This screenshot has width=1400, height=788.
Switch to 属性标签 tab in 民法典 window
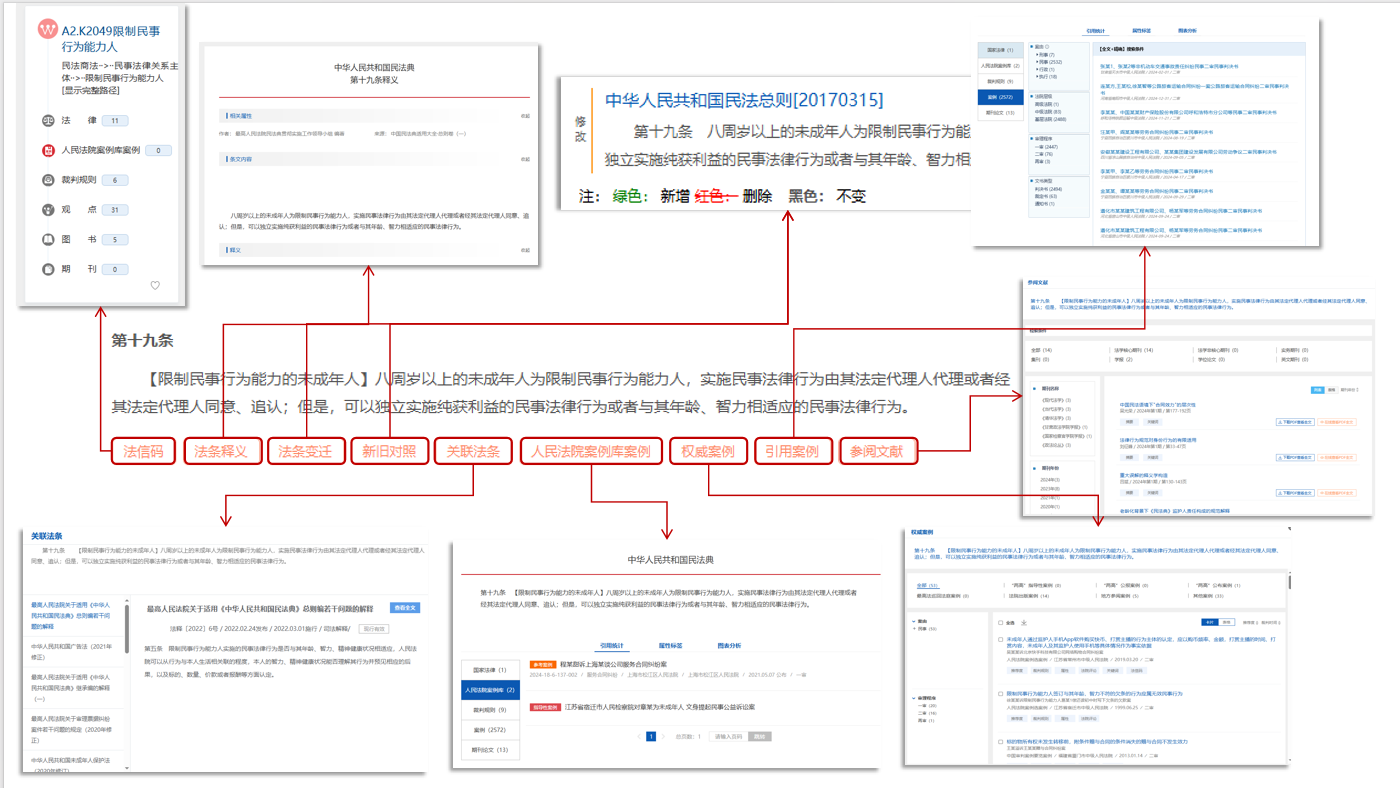coord(670,645)
